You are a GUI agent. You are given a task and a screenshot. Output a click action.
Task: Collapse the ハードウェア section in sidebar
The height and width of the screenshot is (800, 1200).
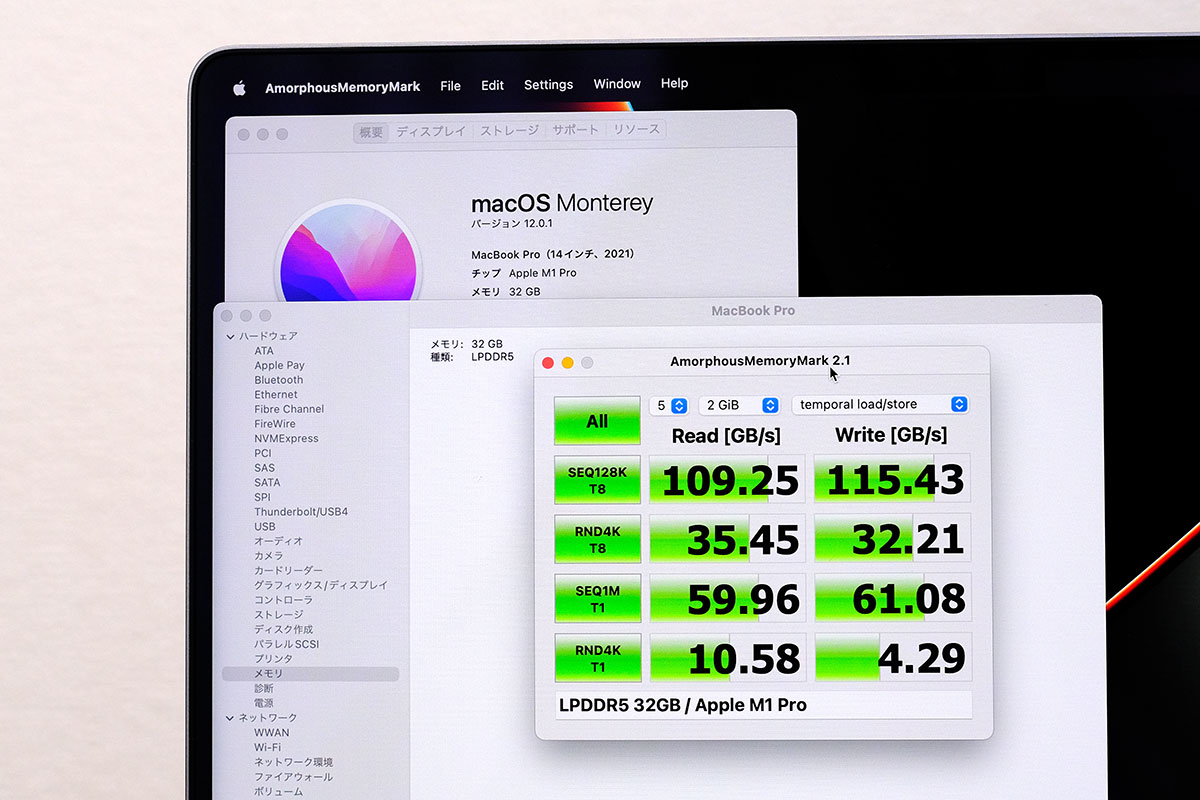tap(230, 337)
